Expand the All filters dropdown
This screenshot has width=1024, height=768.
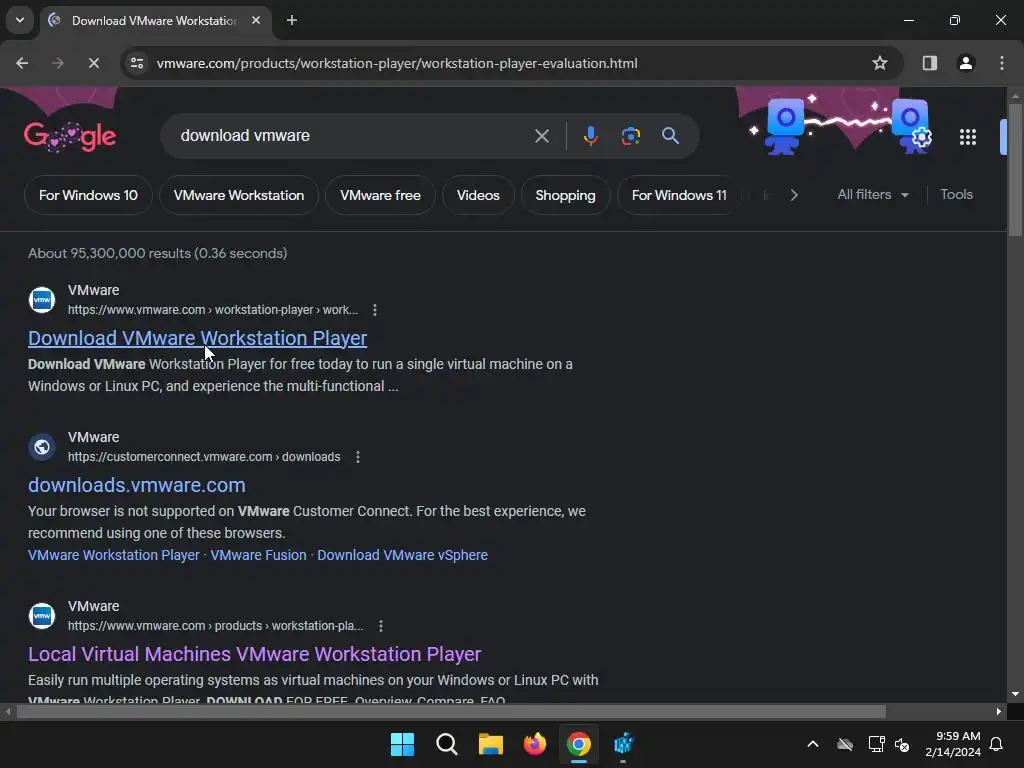coord(873,195)
